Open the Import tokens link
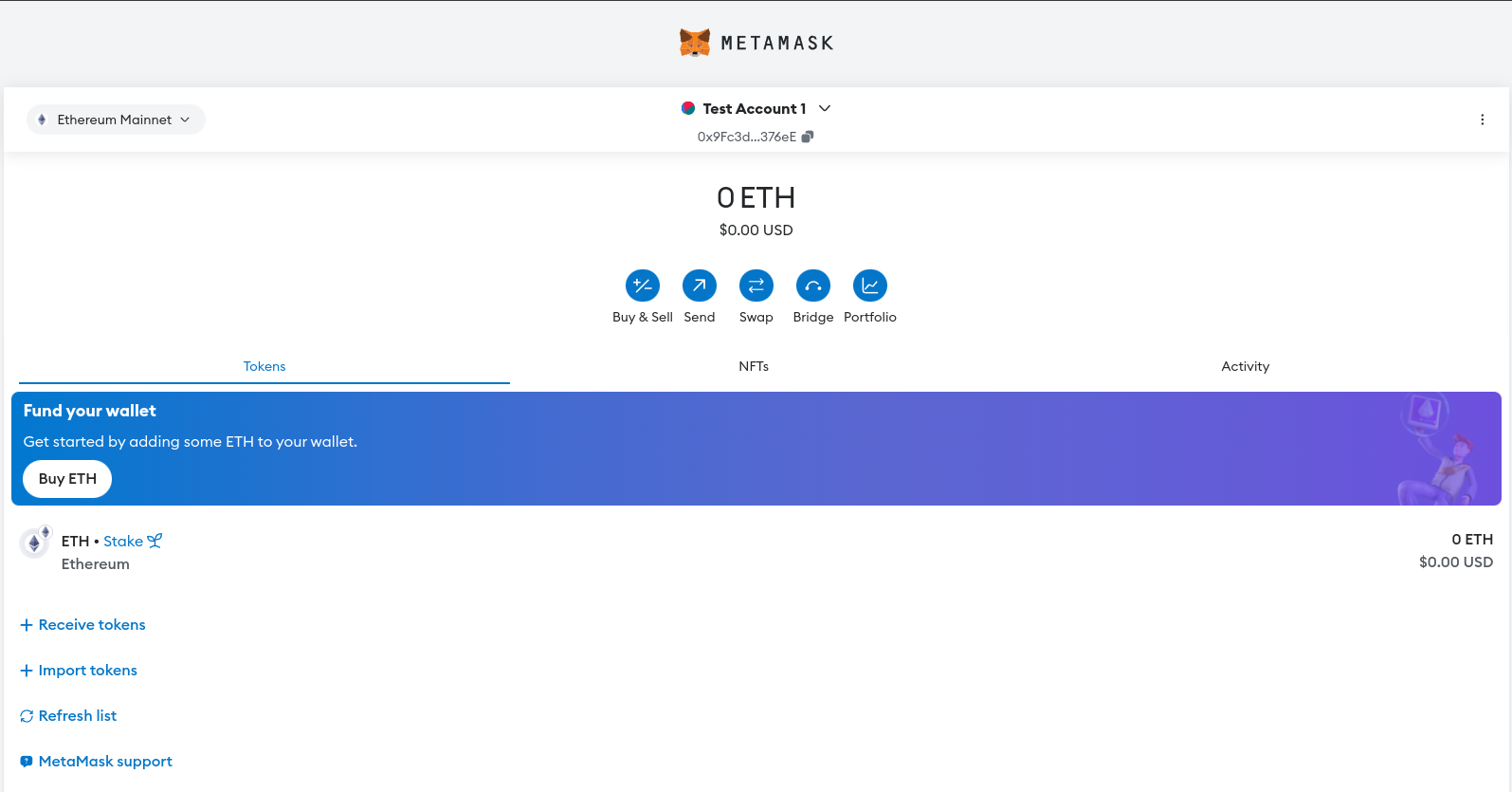This screenshot has height=792, width=1512. point(87,671)
